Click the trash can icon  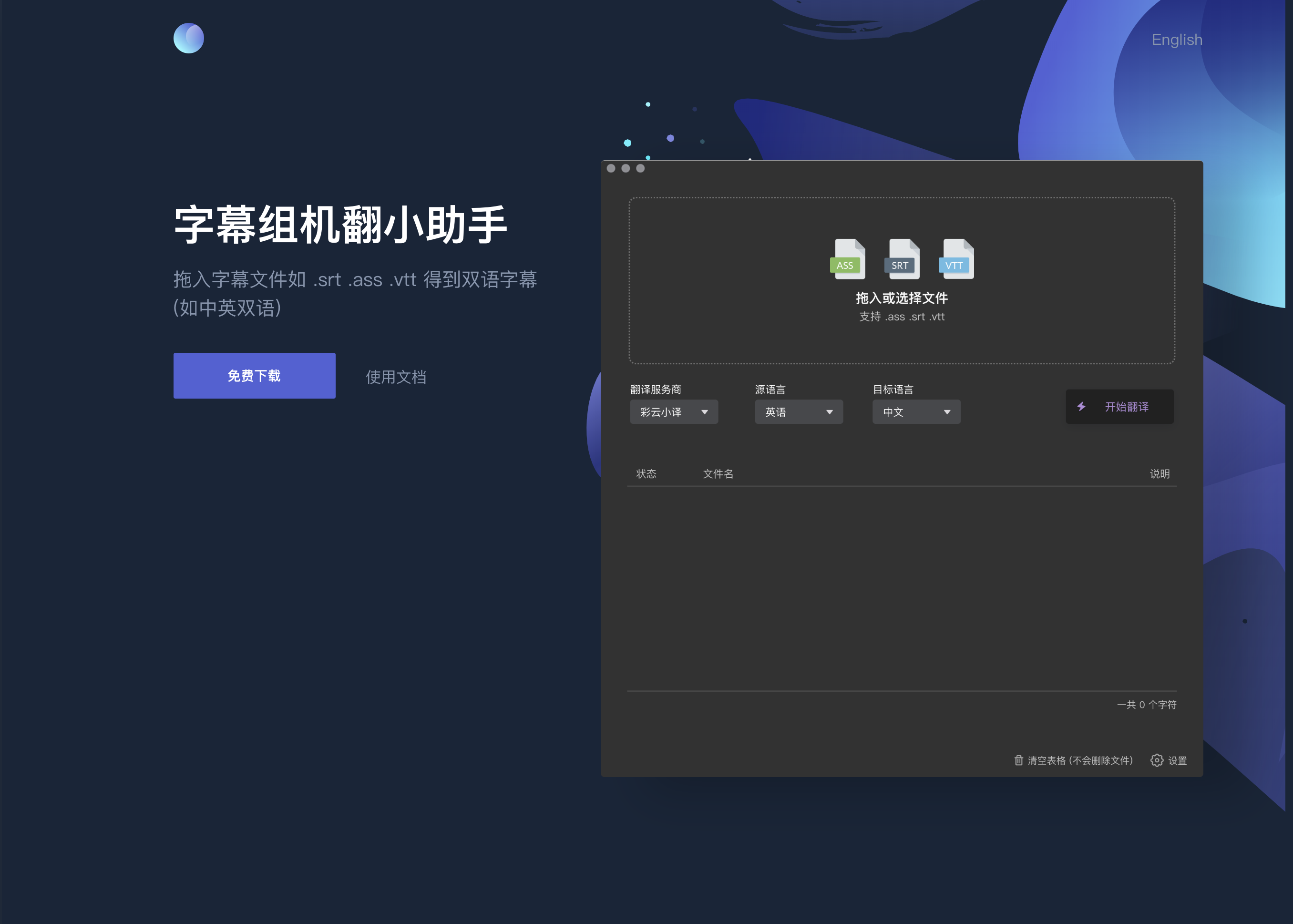(x=1018, y=760)
